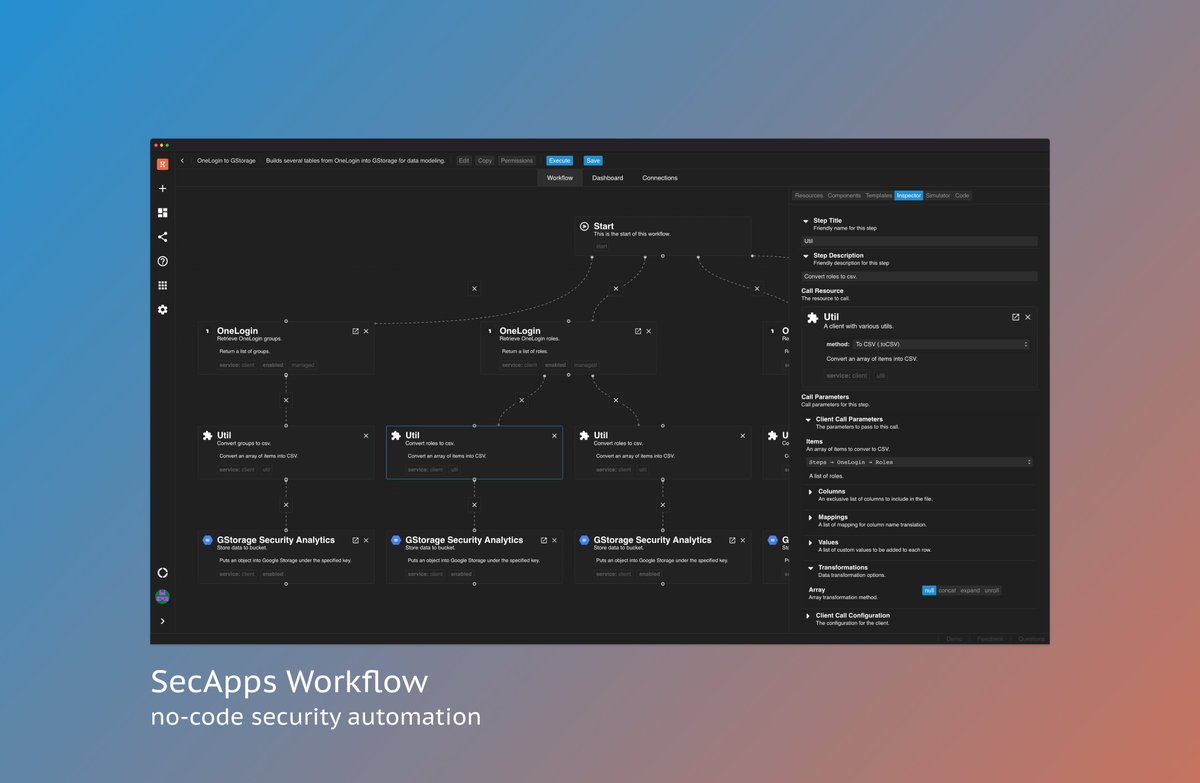The width and height of the screenshot is (1200, 783).
Task: Click the Edit button in header
Action: (464, 161)
